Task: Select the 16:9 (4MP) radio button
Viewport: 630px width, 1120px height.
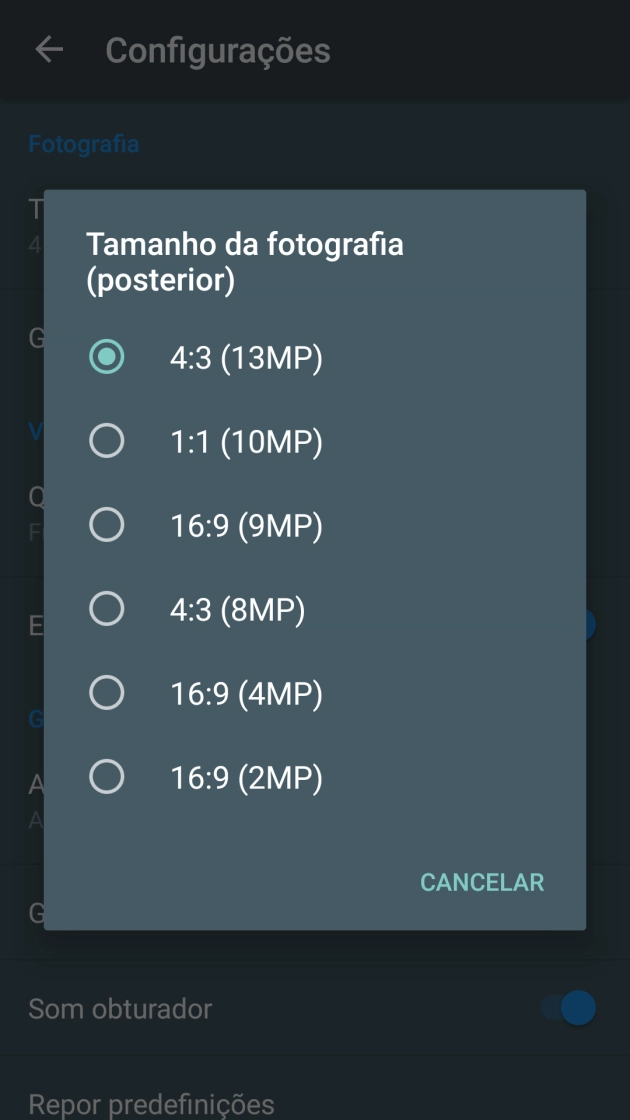Action: [x=107, y=693]
